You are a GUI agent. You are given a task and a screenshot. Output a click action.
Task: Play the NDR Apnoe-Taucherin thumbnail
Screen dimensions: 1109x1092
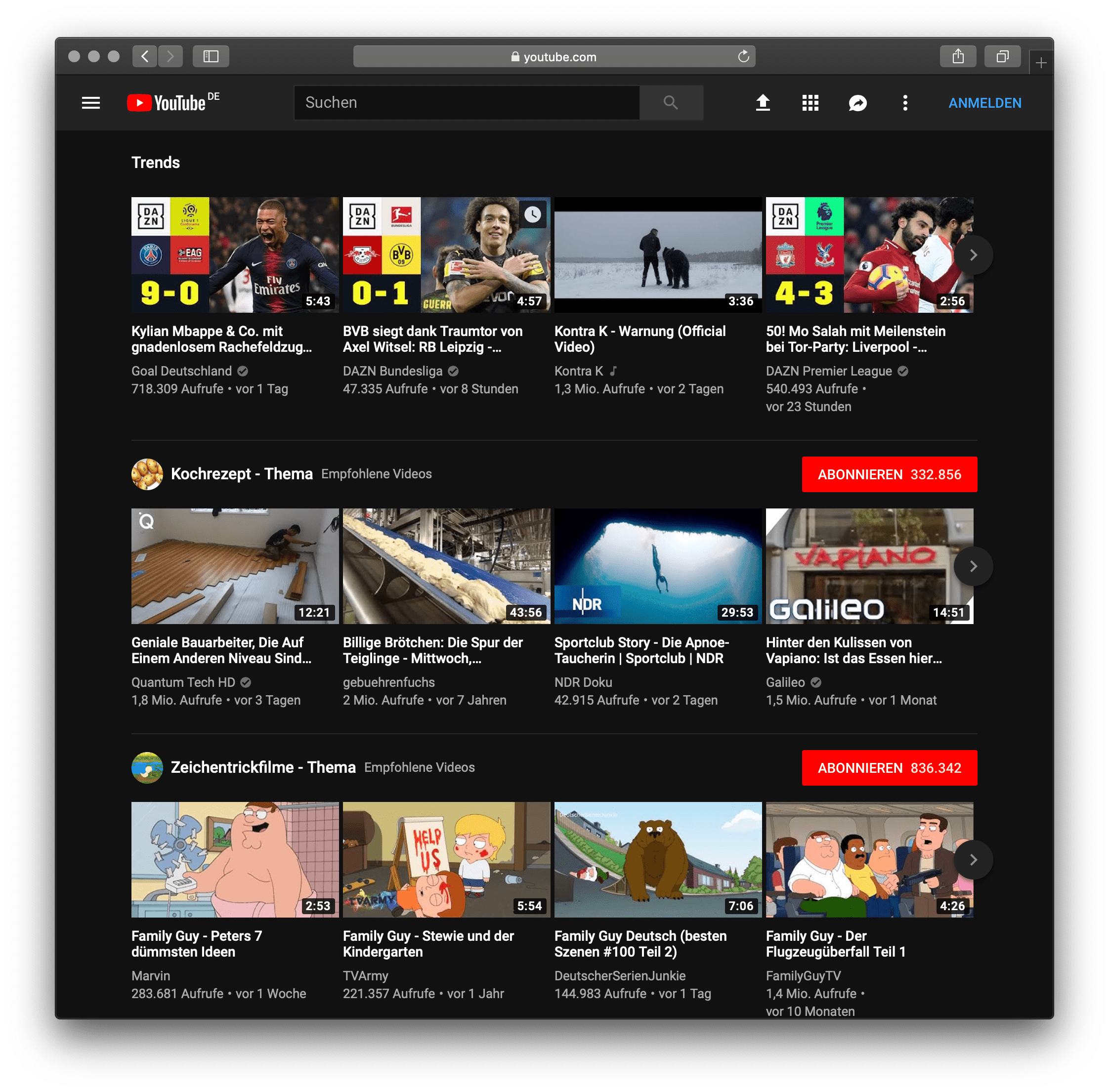tap(657, 566)
